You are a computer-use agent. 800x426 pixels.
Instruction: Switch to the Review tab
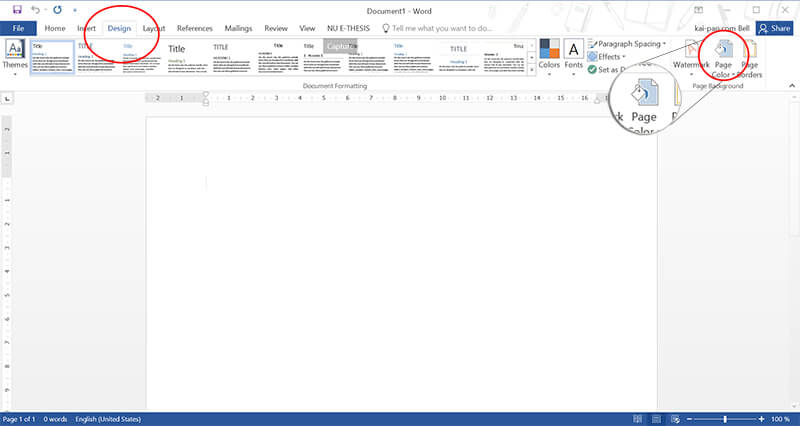276,28
